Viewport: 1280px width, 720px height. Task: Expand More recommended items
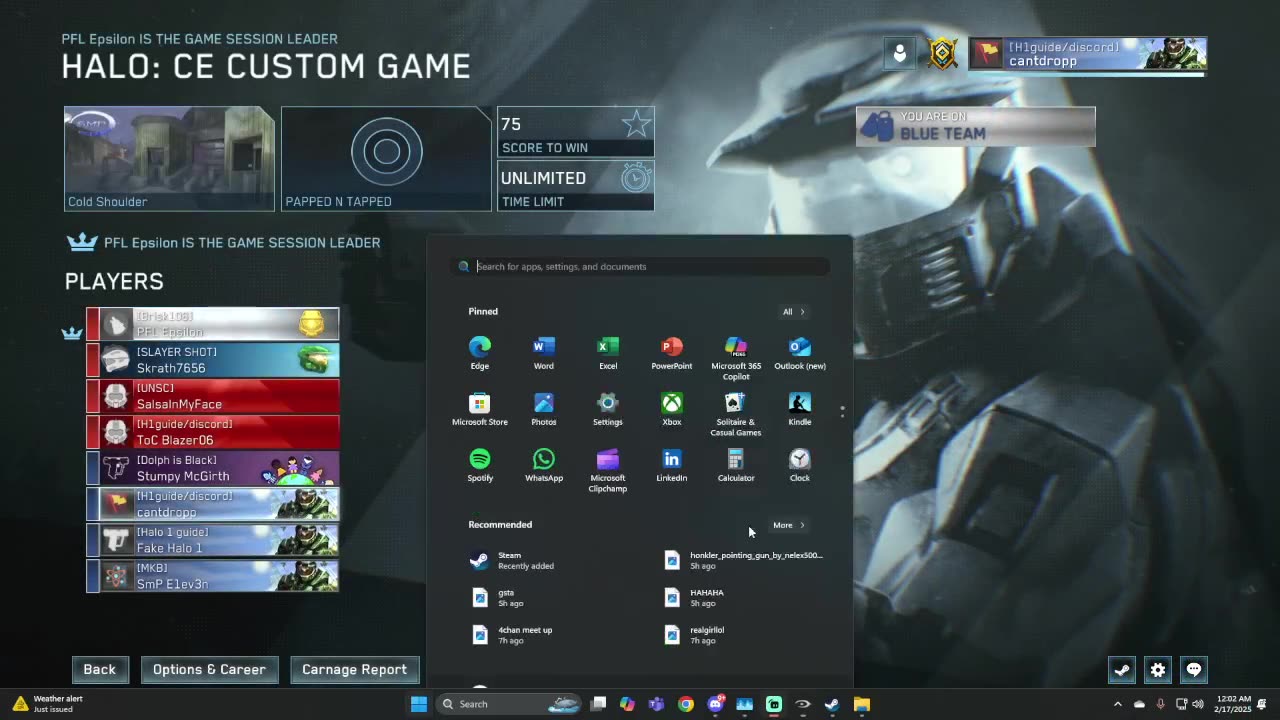[788, 525]
